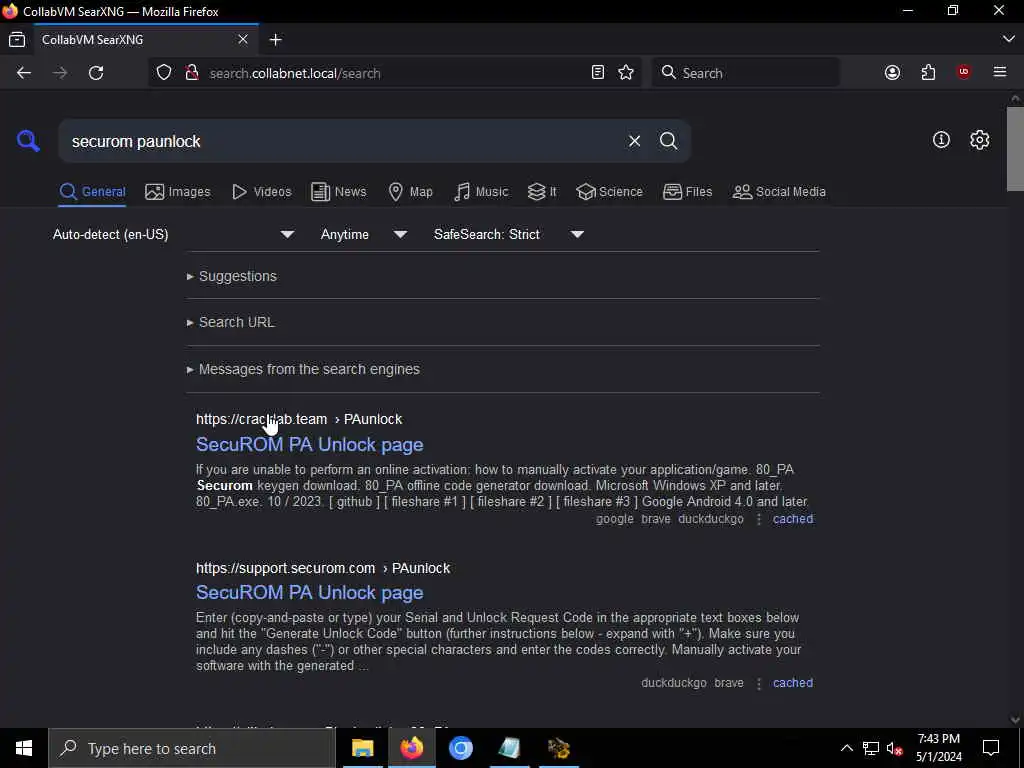The height and width of the screenshot is (768, 1024).
Task: Open the Windows Start menu
Action: [x=24, y=748]
